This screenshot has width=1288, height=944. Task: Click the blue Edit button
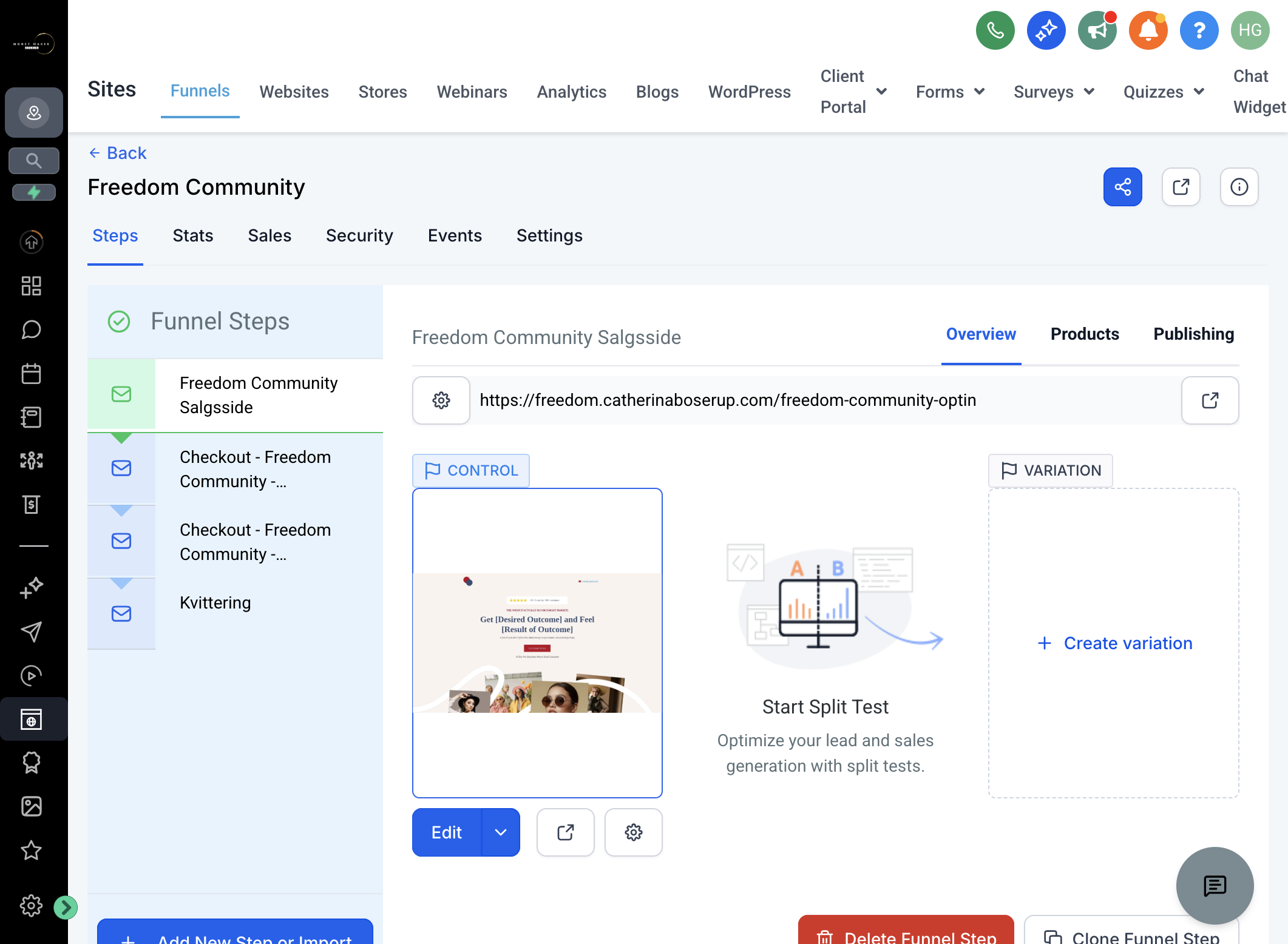447,832
